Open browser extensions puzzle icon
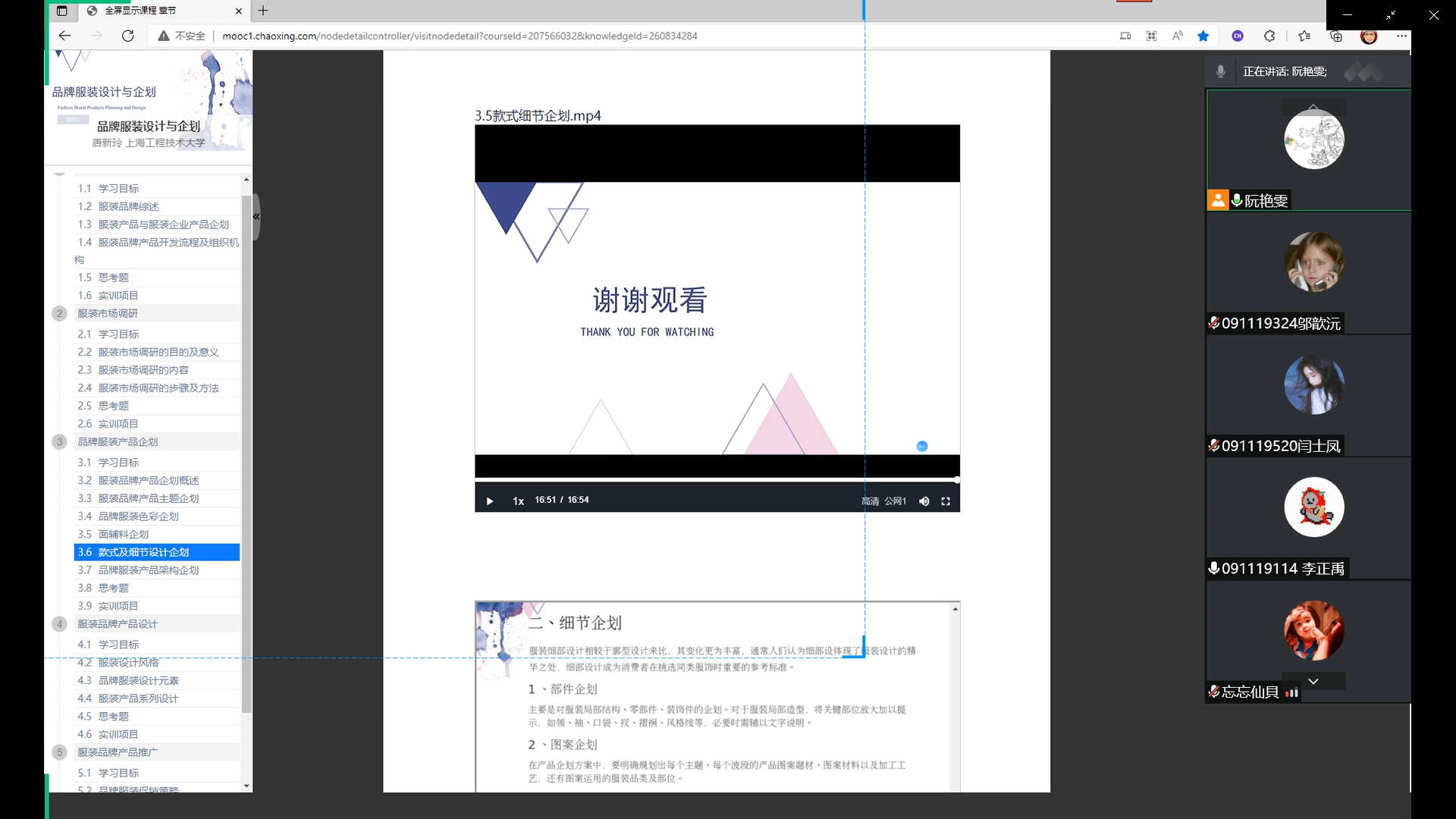The width and height of the screenshot is (1456, 819). [x=1269, y=36]
